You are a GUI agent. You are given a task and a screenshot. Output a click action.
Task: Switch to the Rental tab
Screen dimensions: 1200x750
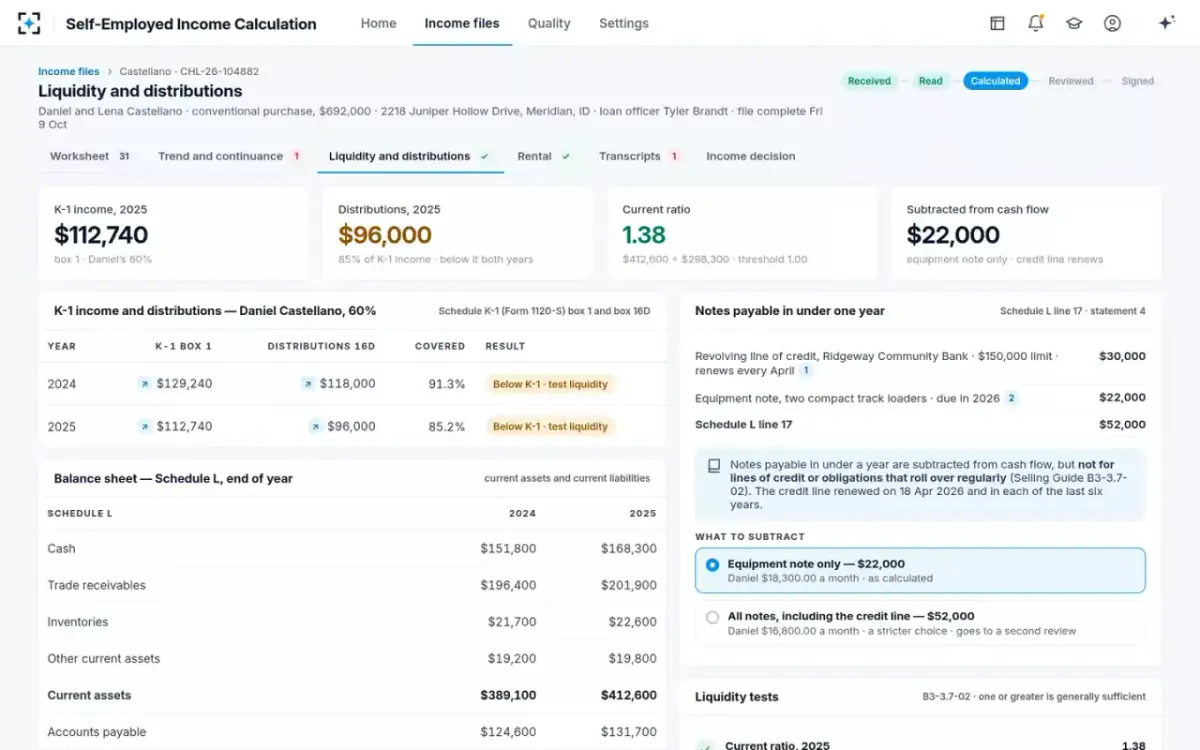pos(544,156)
